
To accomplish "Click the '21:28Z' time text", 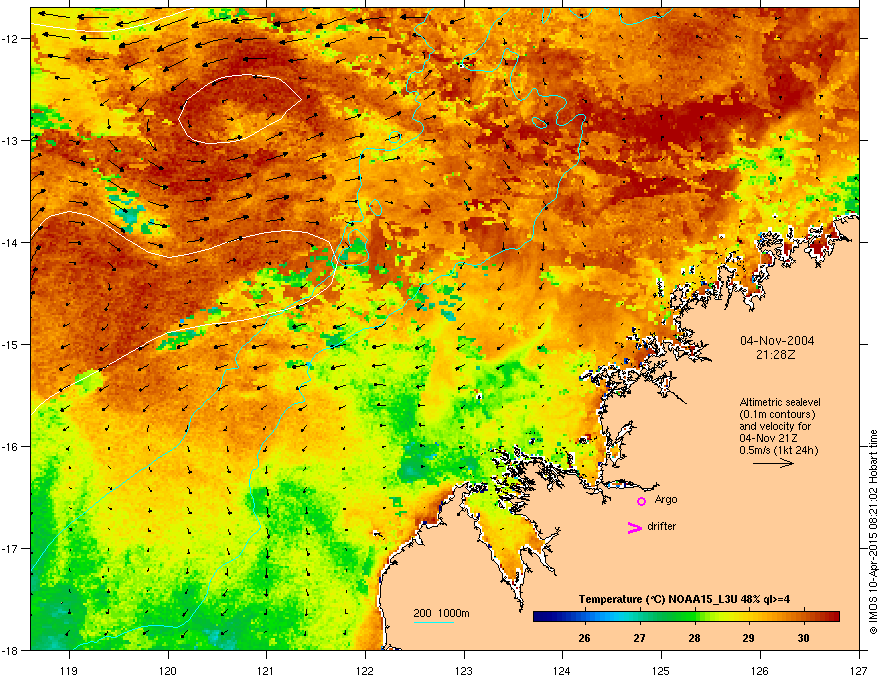I will pos(776,355).
